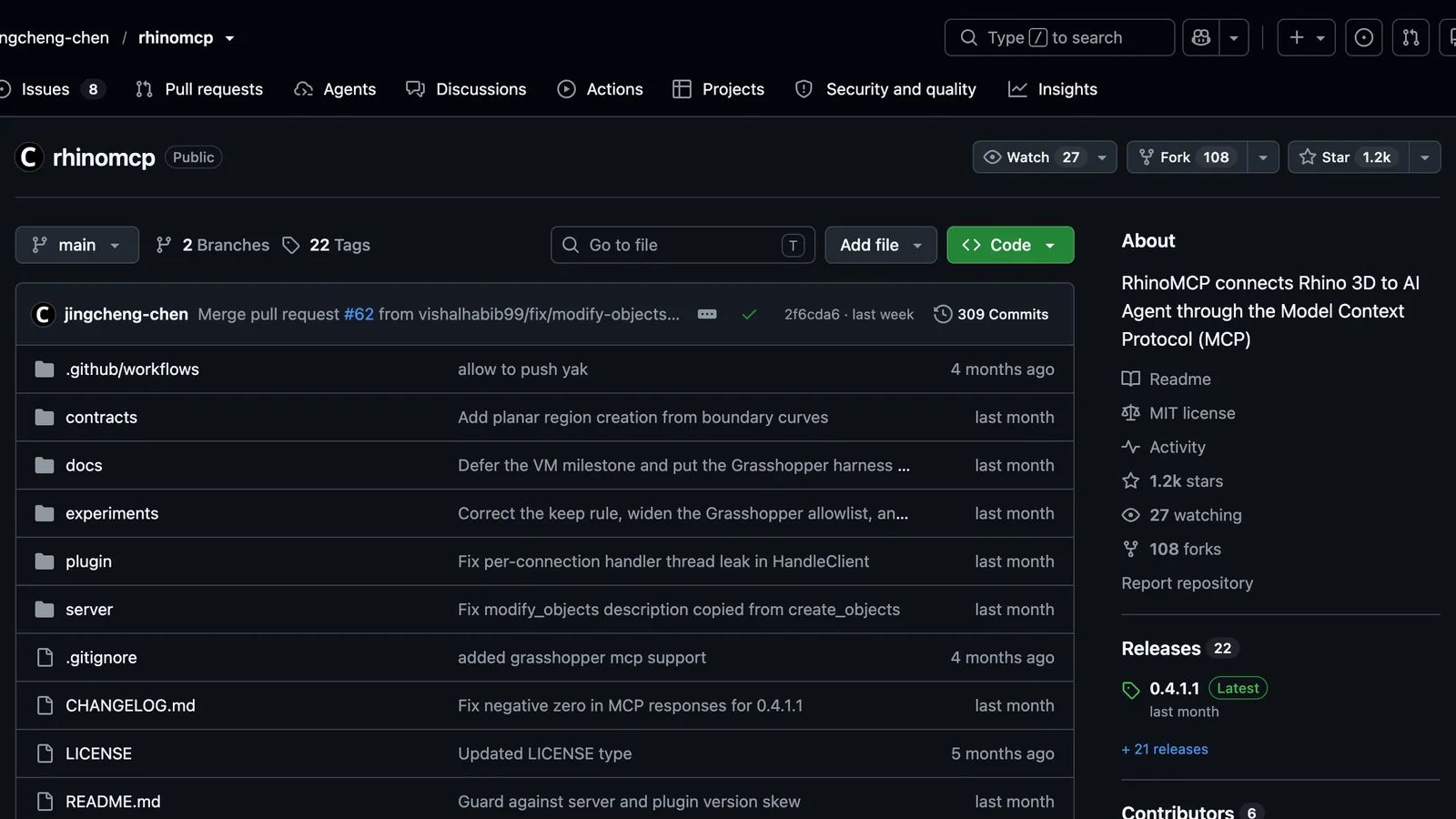Open the rhinomcp breadcrumb dropdown arrow
This screenshot has width=1456, height=819.
[x=229, y=38]
